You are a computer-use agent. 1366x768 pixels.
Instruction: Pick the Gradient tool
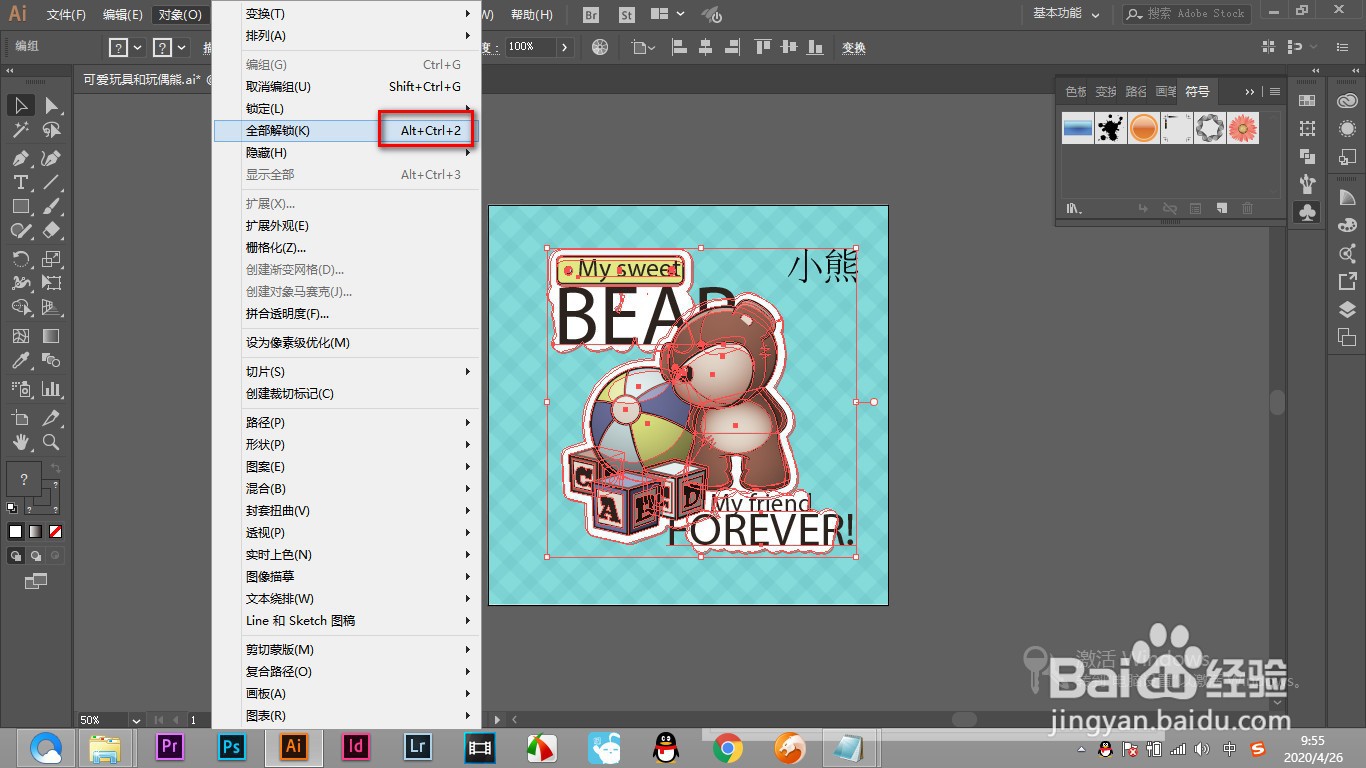pyautogui.click(x=51, y=336)
